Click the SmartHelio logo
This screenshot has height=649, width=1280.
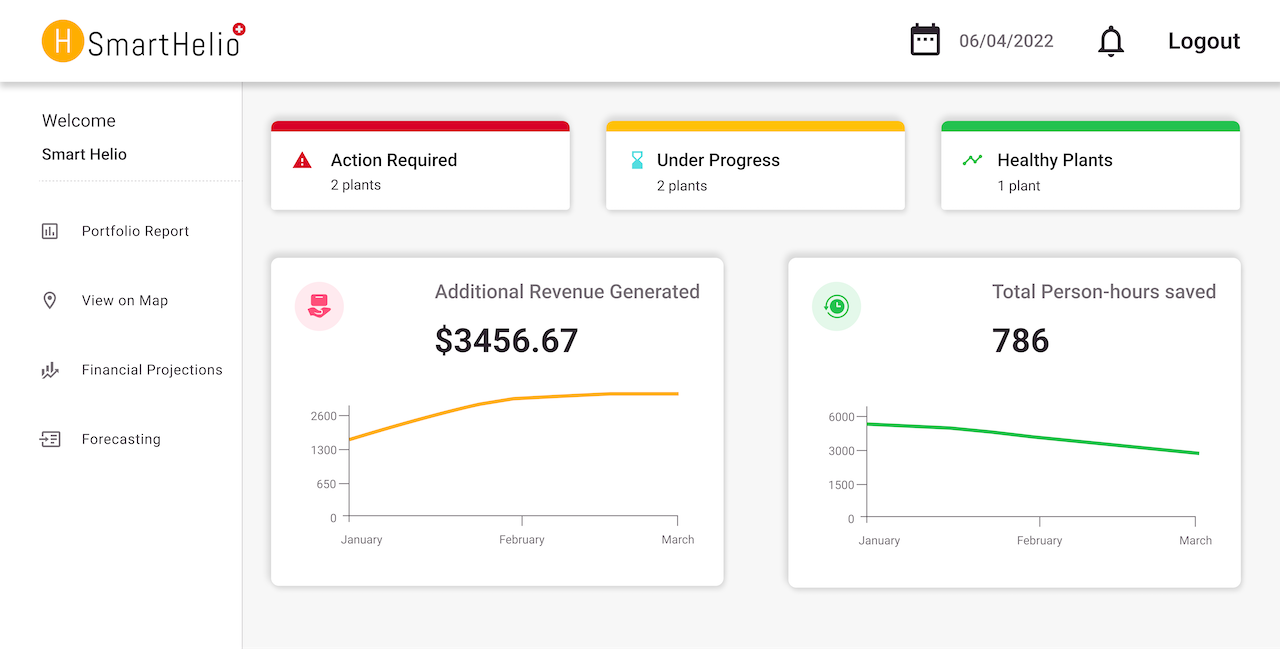[x=143, y=41]
